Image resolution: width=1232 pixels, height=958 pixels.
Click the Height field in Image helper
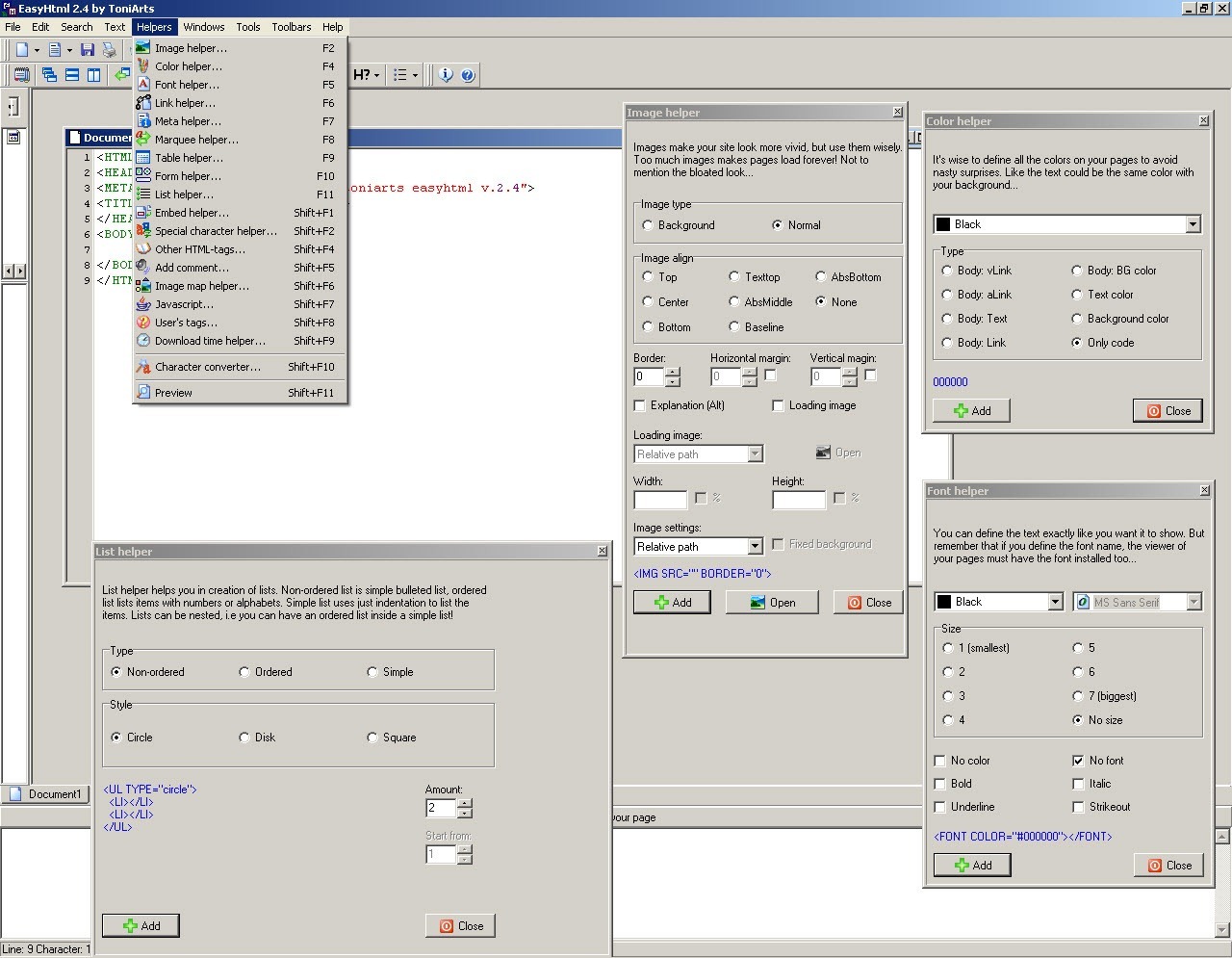pos(799,500)
